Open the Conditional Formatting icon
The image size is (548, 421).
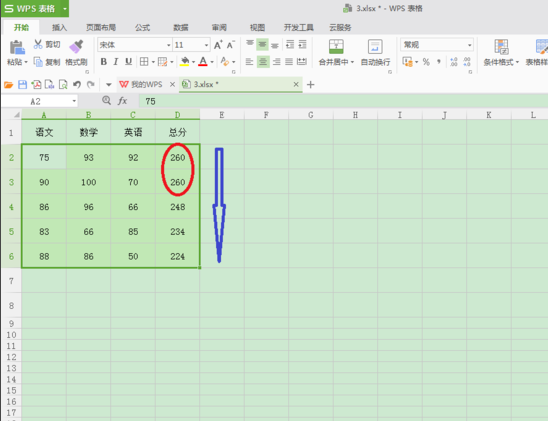pyautogui.click(x=501, y=46)
